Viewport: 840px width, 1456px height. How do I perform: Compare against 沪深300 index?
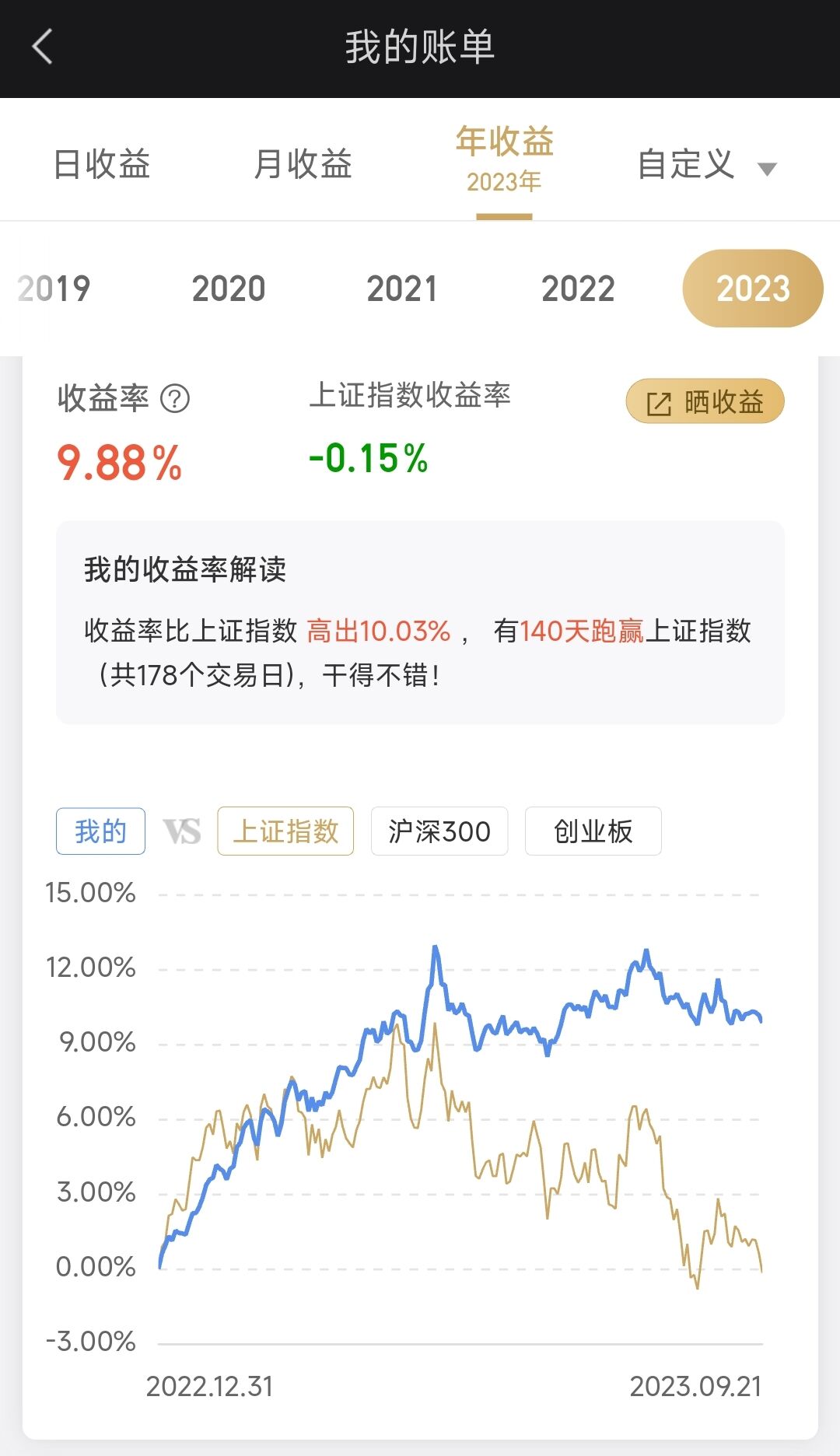coord(439,831)
